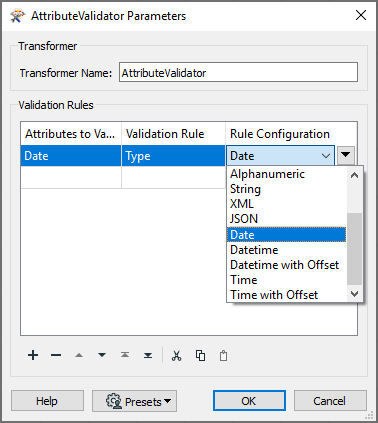Select the Type validation rule cell
Image resolution: width=378 pixels, height=423 pixels.
click(x=173, y=156)
